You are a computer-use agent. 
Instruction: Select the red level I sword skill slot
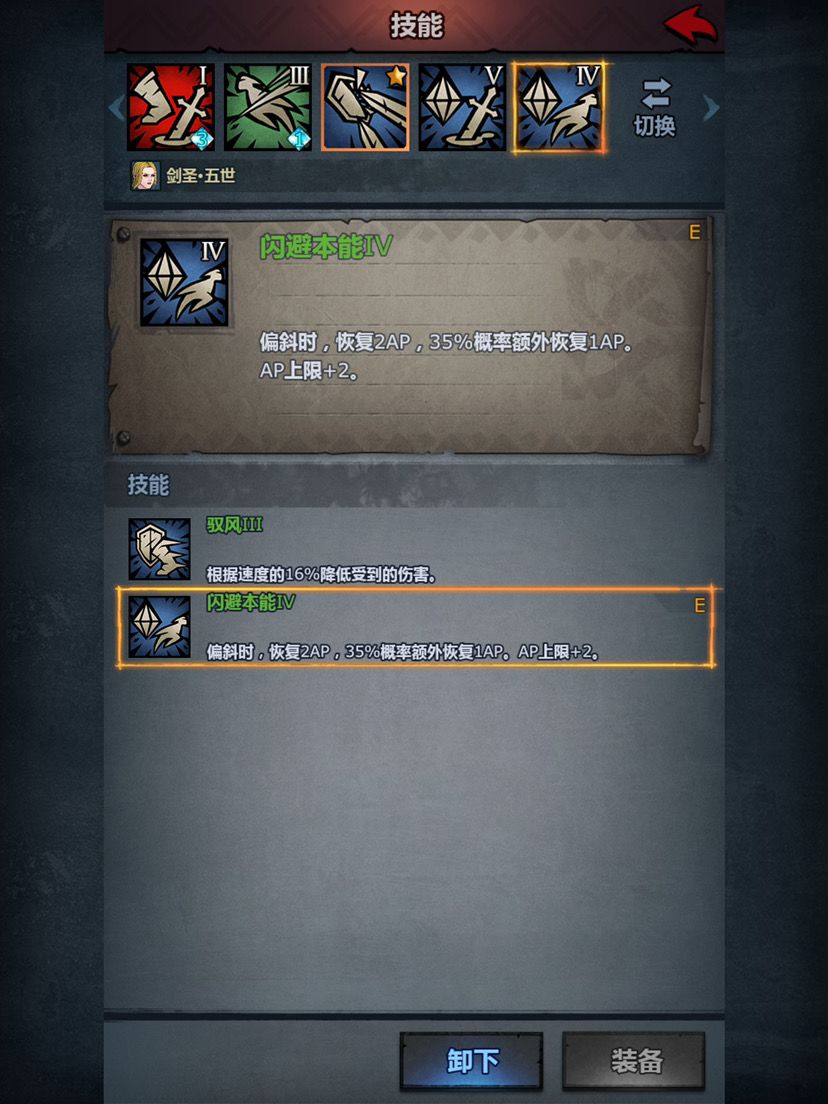(171, 107)
